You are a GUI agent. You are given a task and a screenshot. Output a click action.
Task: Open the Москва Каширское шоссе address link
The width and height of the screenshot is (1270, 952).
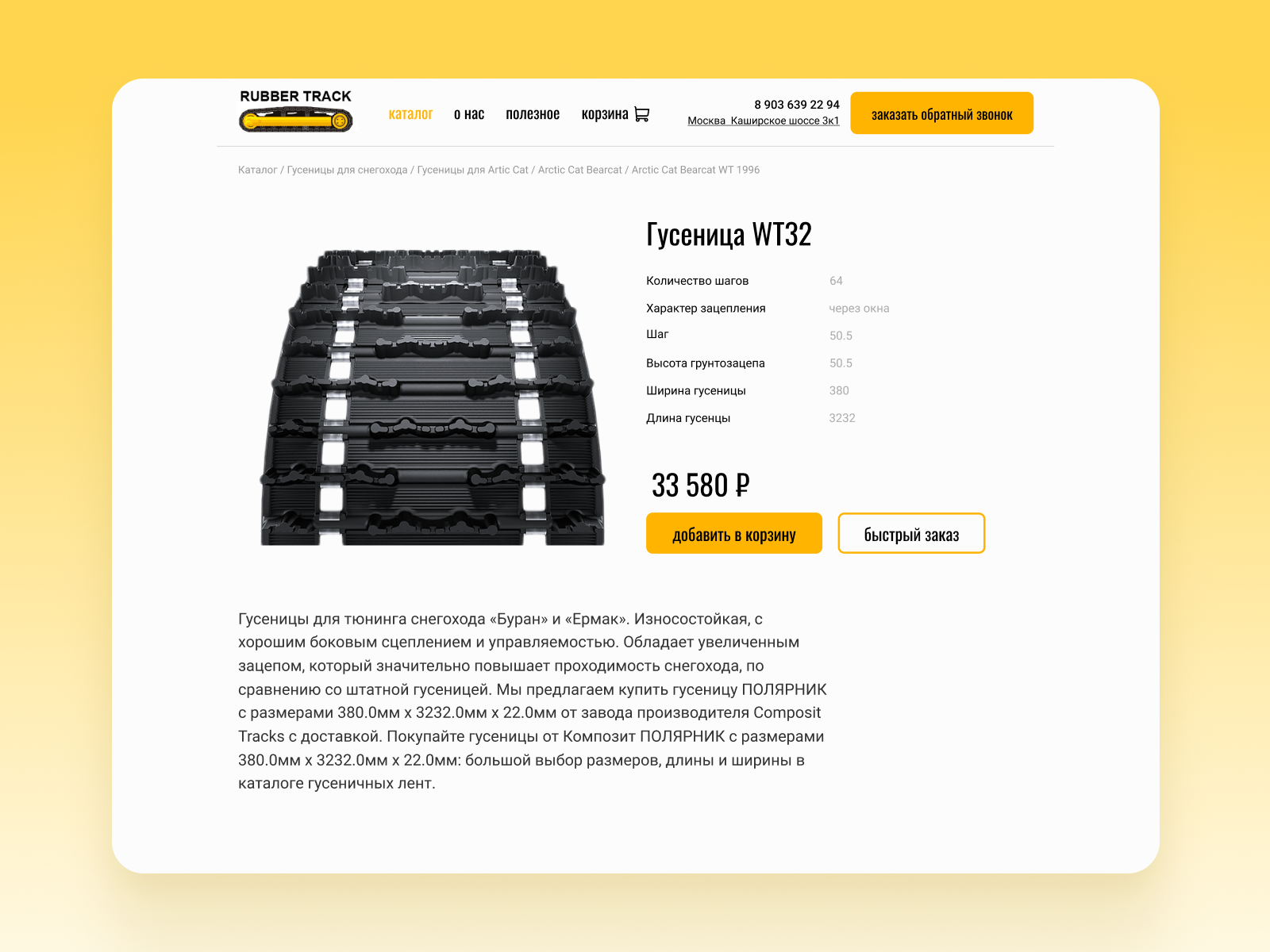pyautogui.click(x=764, y=121)
